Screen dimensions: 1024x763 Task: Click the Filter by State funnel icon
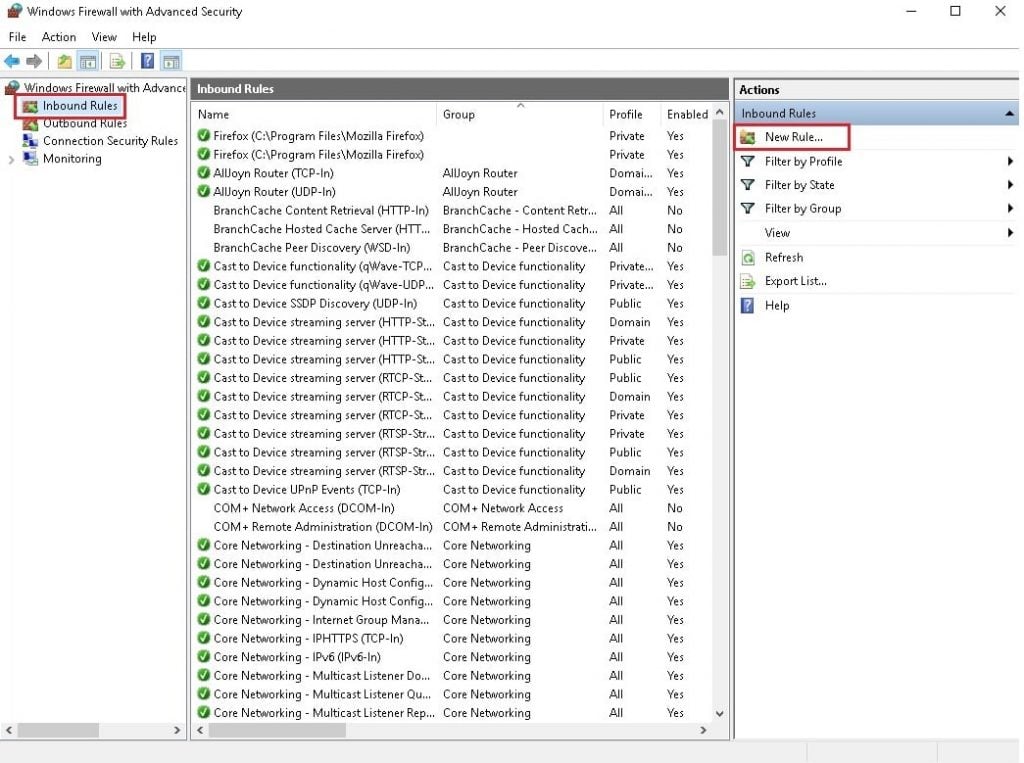click(x=748, y=185)
